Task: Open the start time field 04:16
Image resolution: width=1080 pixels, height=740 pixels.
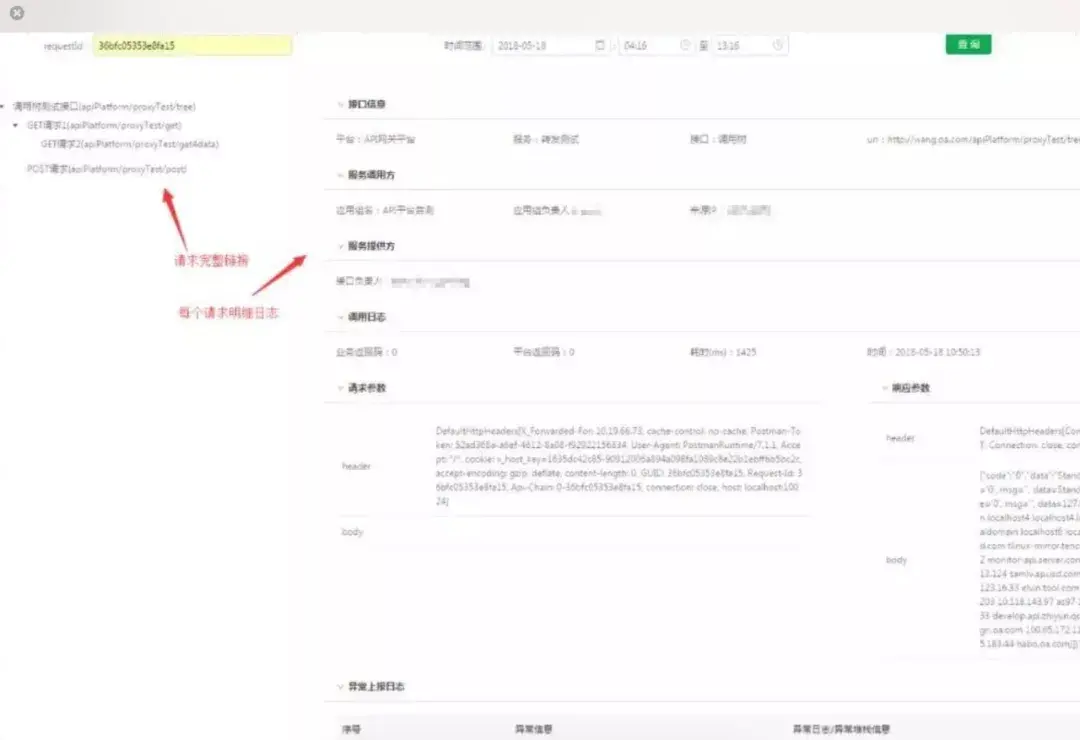Action: point(656,45)
